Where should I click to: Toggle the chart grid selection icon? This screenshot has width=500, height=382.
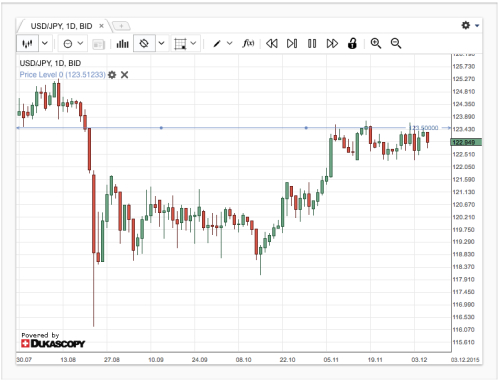pos(180,44)
